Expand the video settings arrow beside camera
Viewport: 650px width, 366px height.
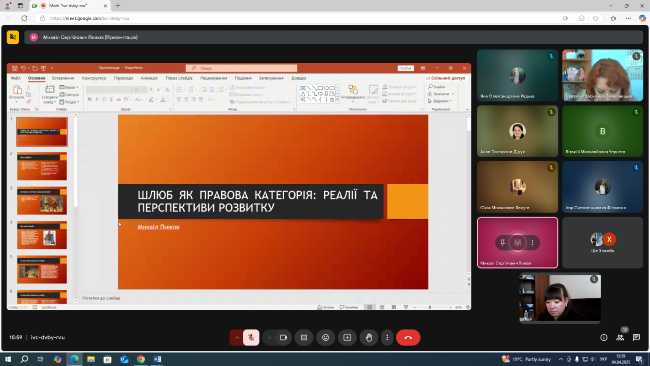(x=269, y=338)
